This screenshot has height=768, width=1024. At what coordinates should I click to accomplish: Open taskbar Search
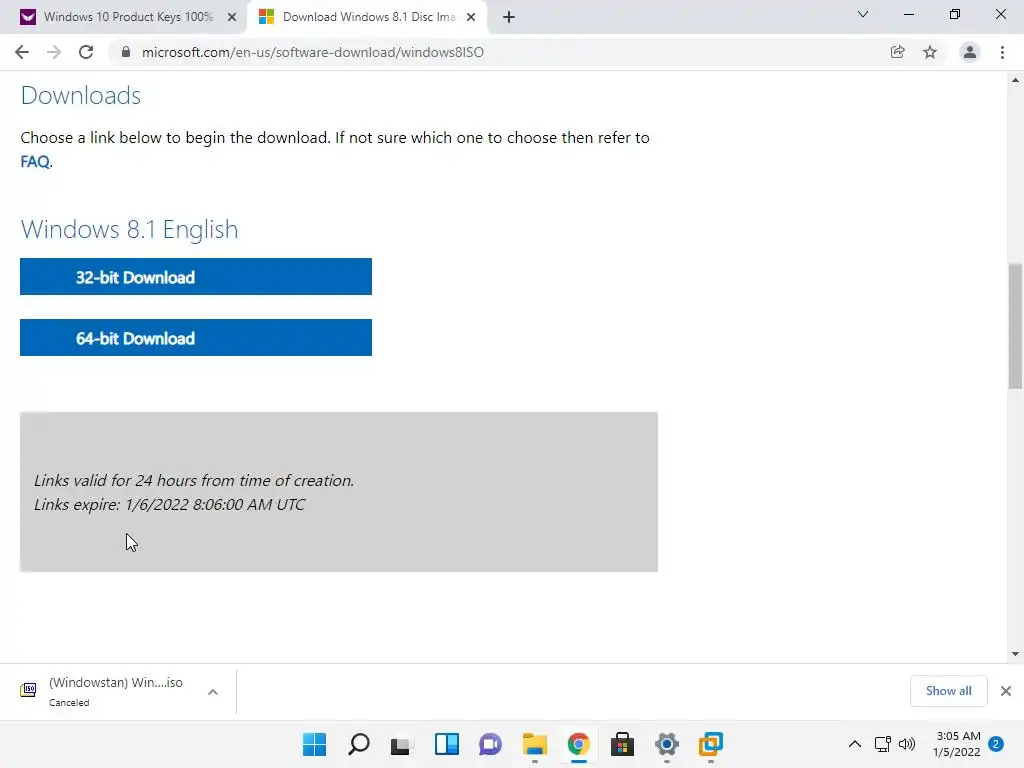pyautogui.click(x=359, y=744)
